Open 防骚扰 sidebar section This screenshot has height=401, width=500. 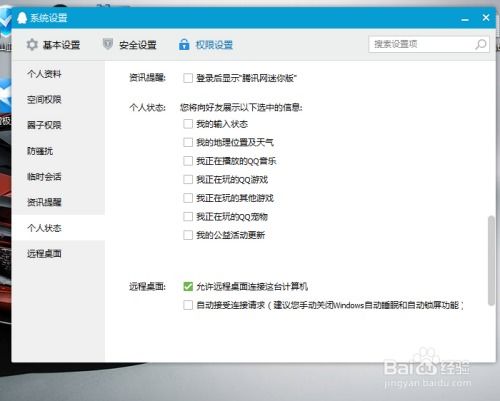[58, 151]
